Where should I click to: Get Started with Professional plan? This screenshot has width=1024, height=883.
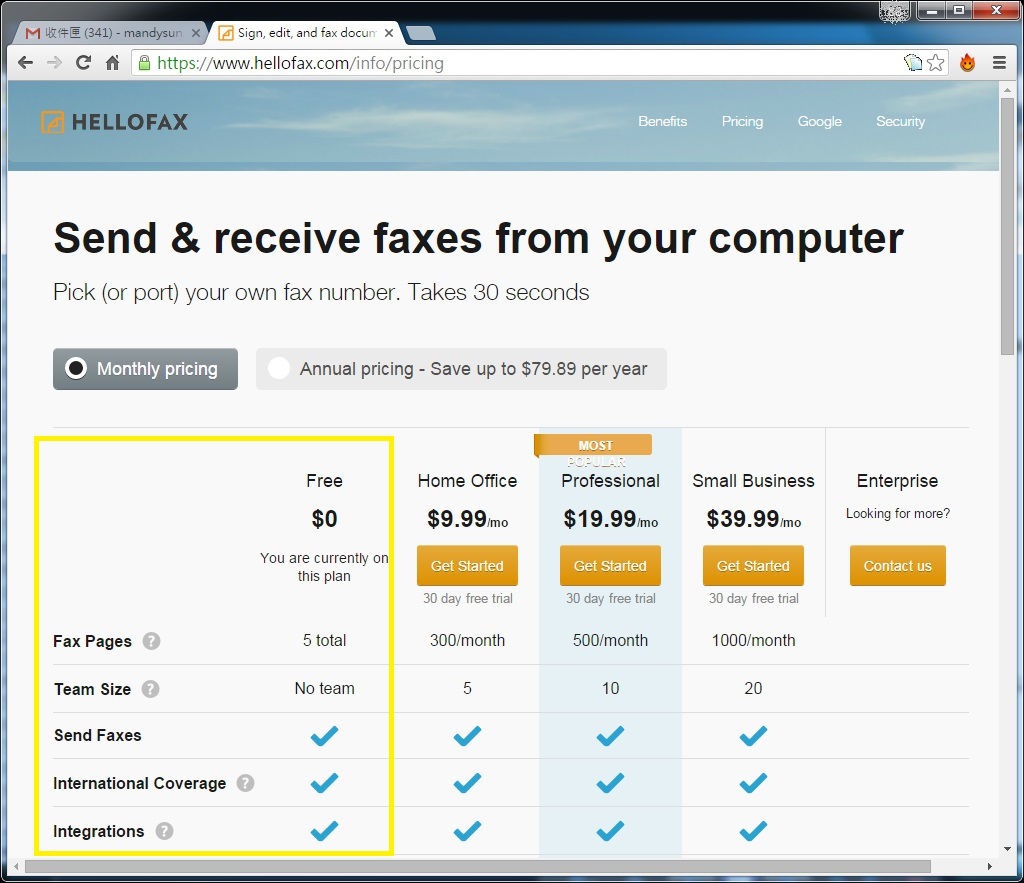[610, 566]
